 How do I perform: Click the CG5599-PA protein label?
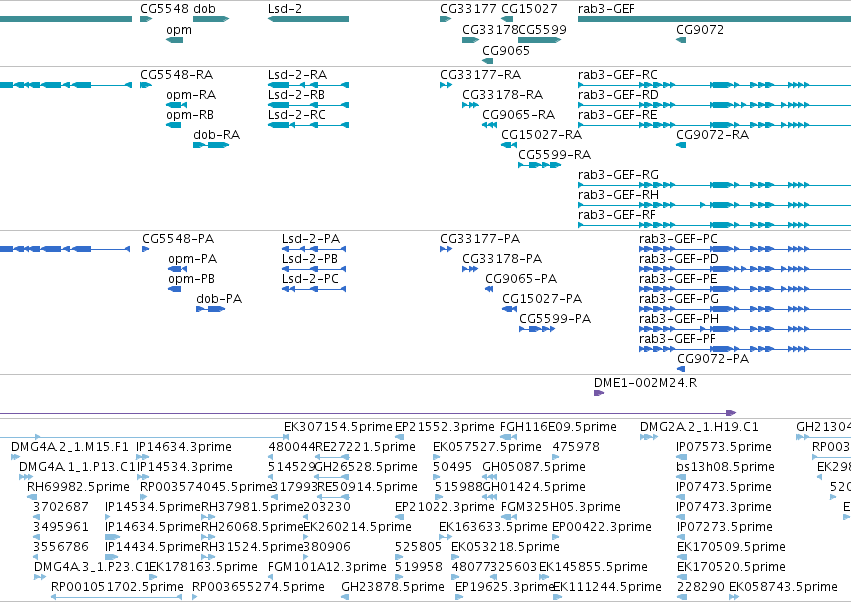[x=555, y=319]
